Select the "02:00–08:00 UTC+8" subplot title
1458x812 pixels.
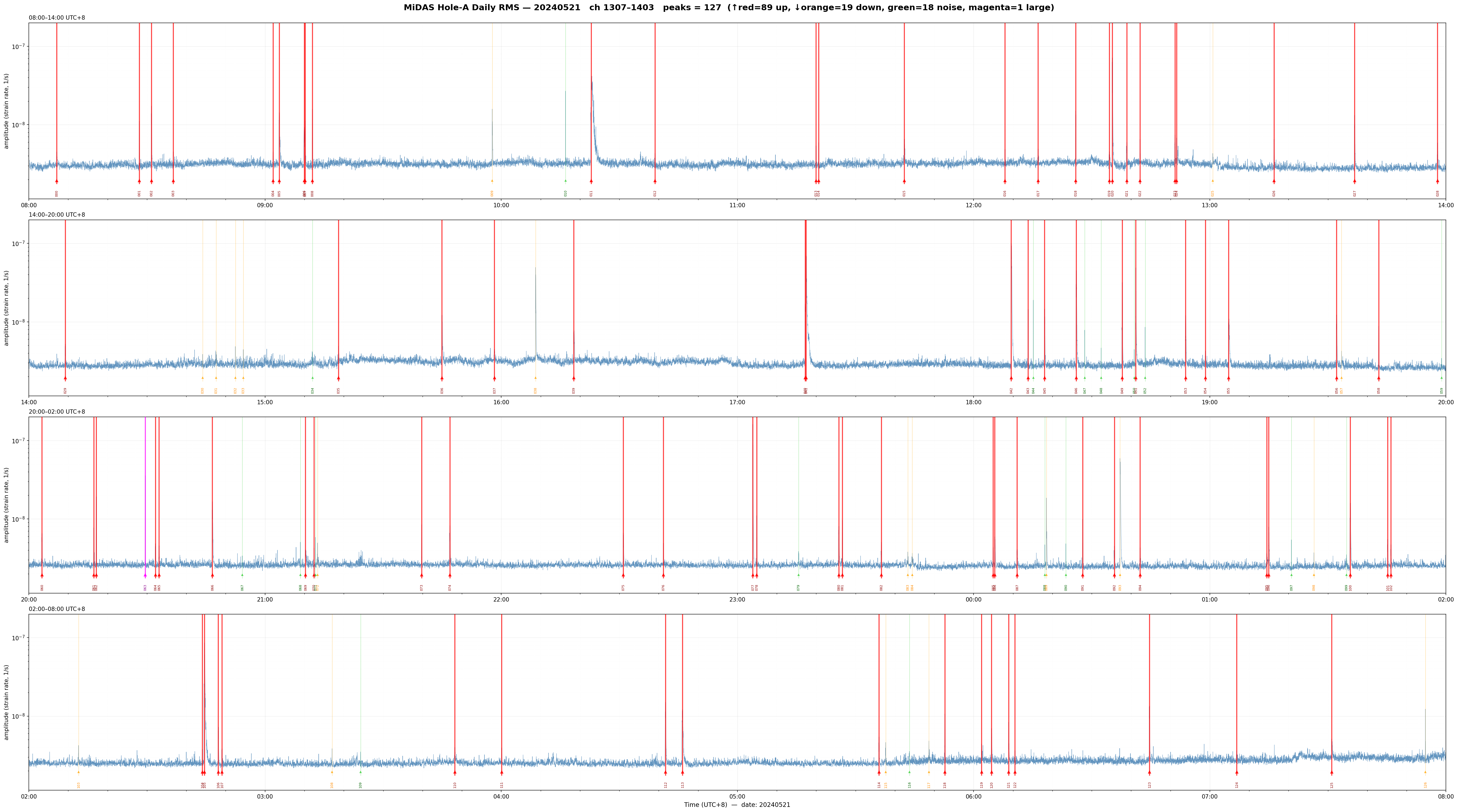pyautogui.click(x=57, y=609)
